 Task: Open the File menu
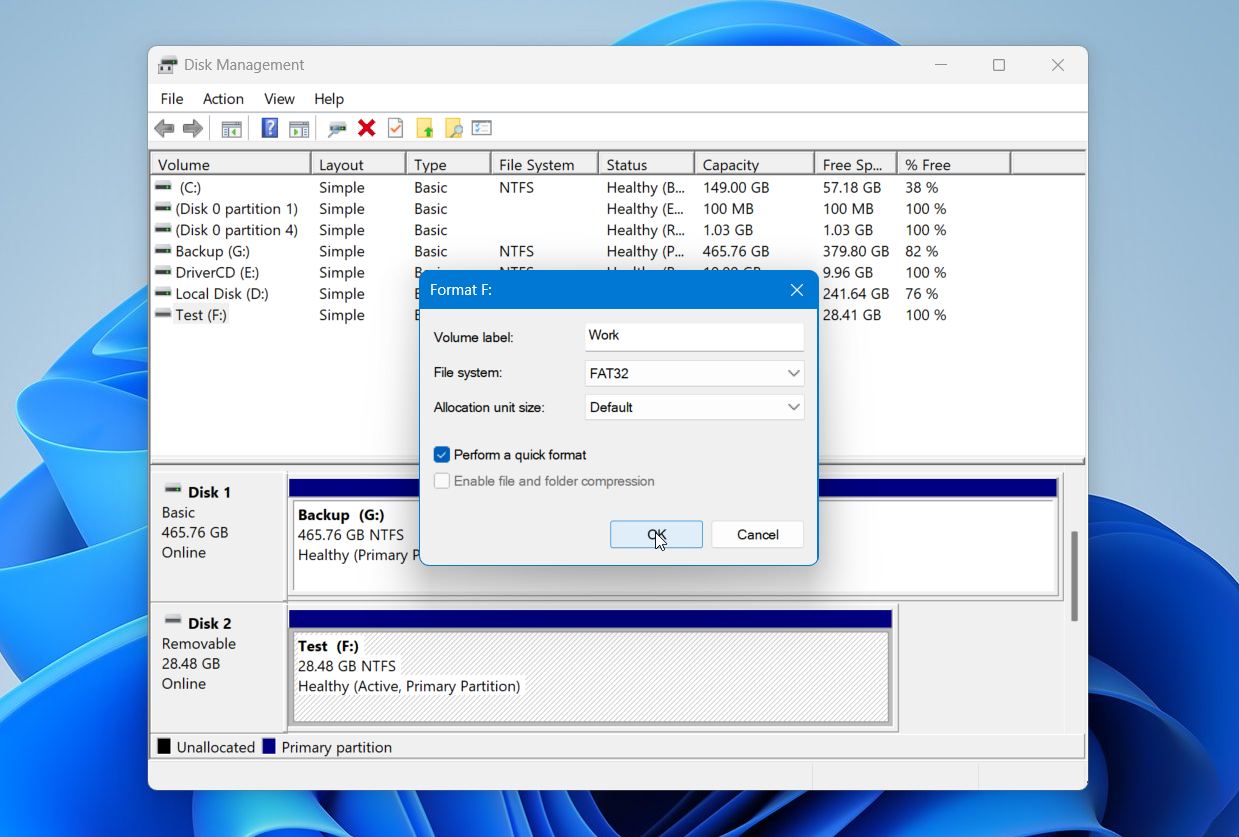pyautogui.click(x=172, y=99)
